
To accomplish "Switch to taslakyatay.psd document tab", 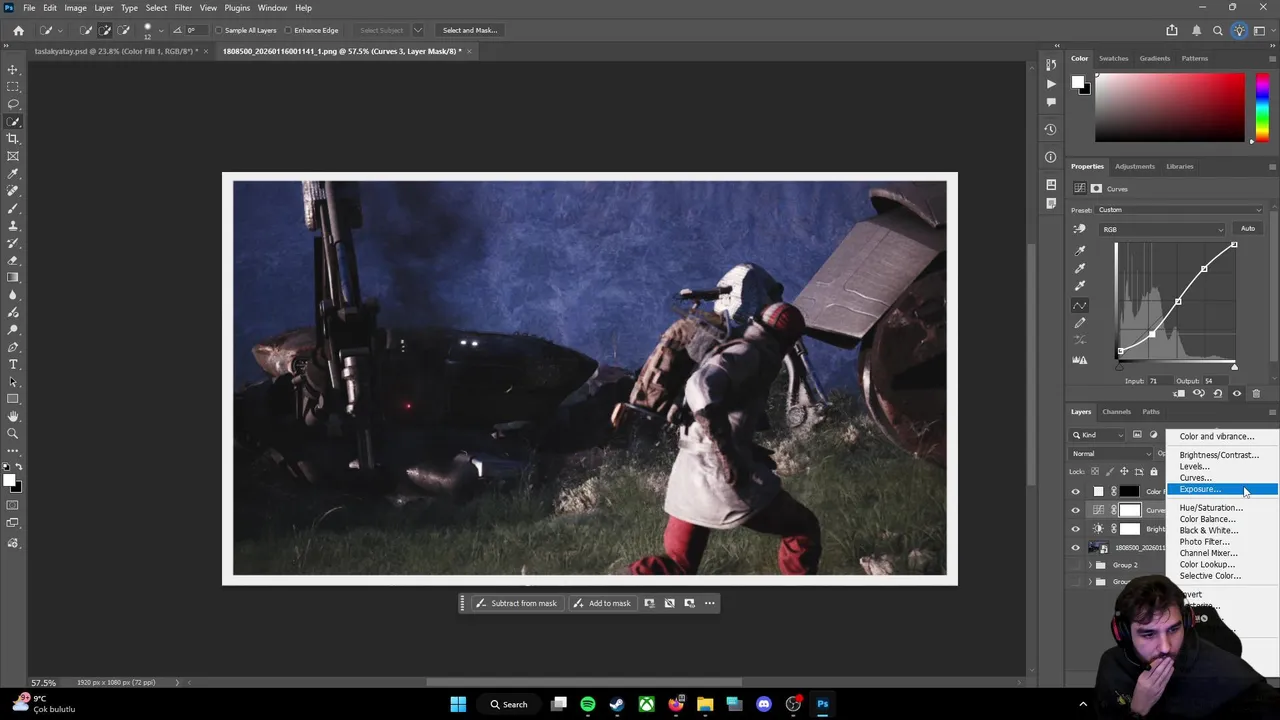I will pos(115,51).
